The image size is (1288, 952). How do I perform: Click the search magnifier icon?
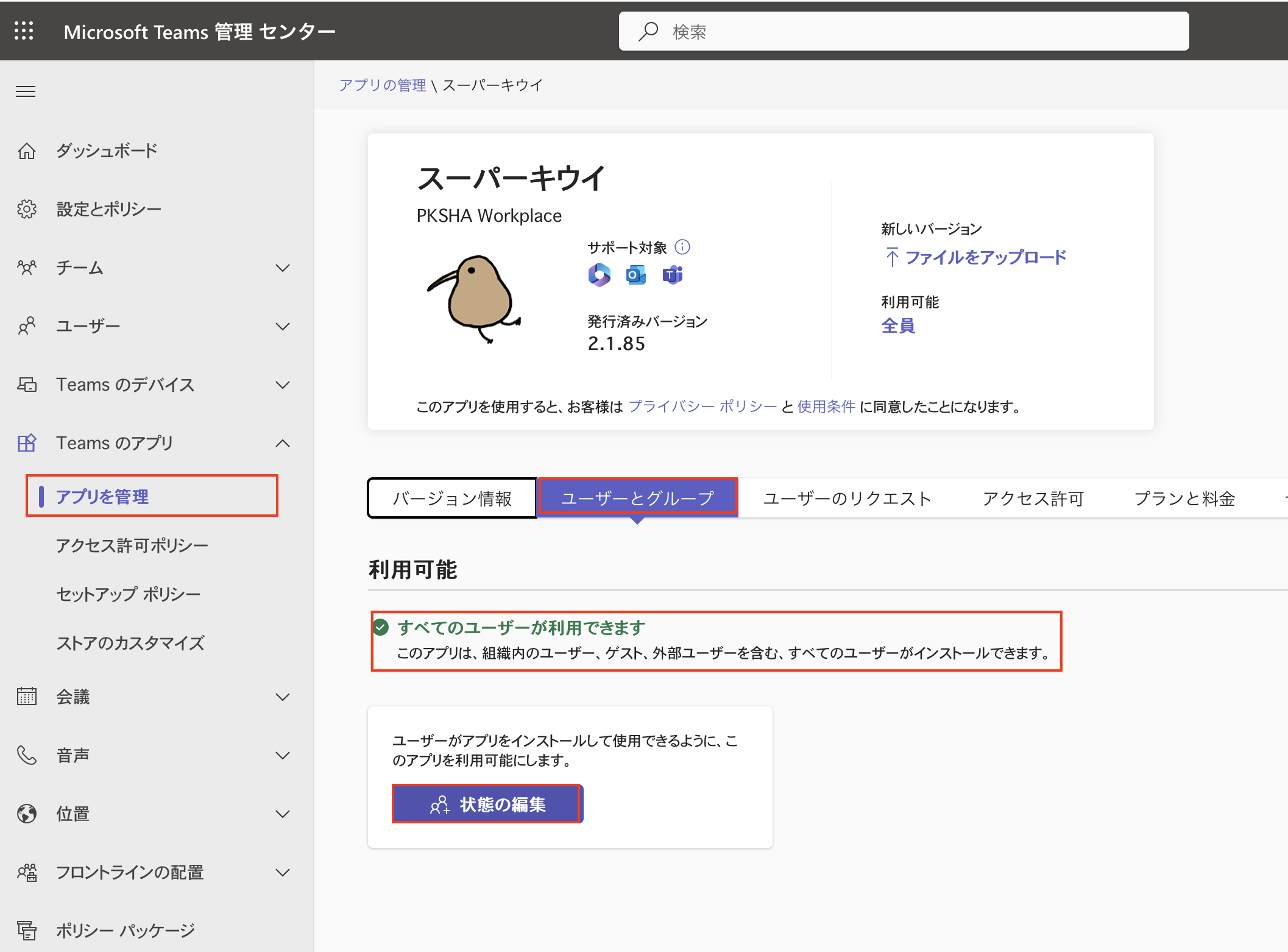point(648,31)
